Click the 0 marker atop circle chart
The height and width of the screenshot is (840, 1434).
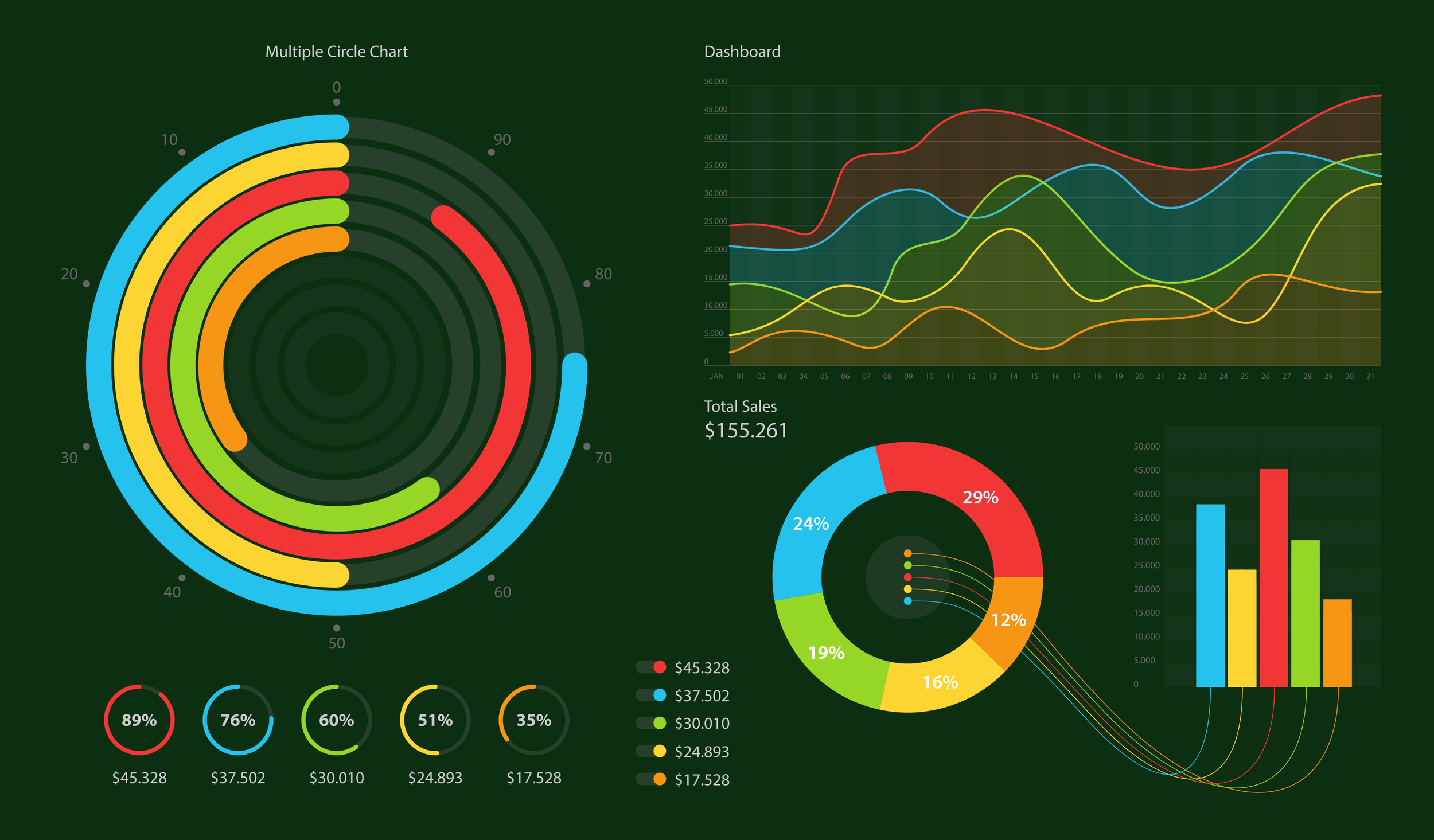coord(337,87)
